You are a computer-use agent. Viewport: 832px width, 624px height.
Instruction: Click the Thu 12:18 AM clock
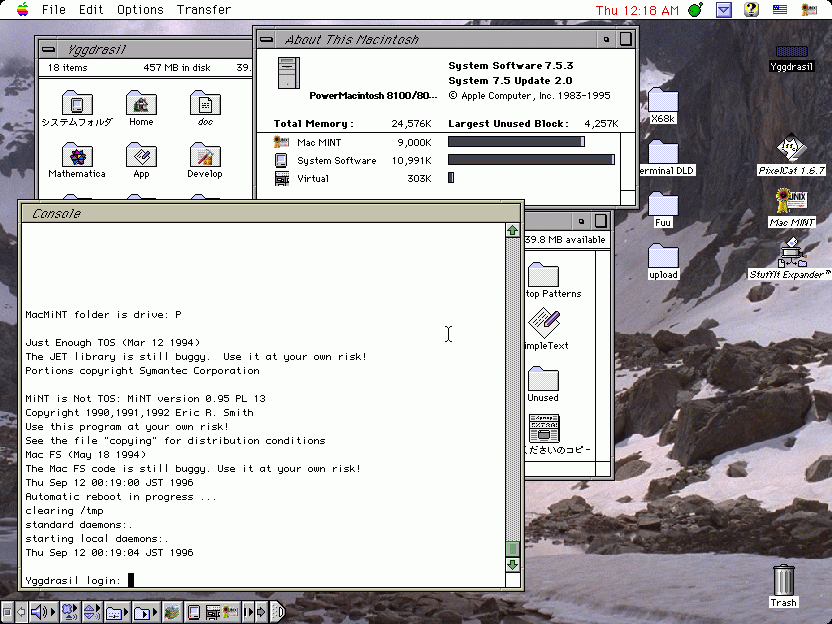pyautogui.click(x=637, y=10)
